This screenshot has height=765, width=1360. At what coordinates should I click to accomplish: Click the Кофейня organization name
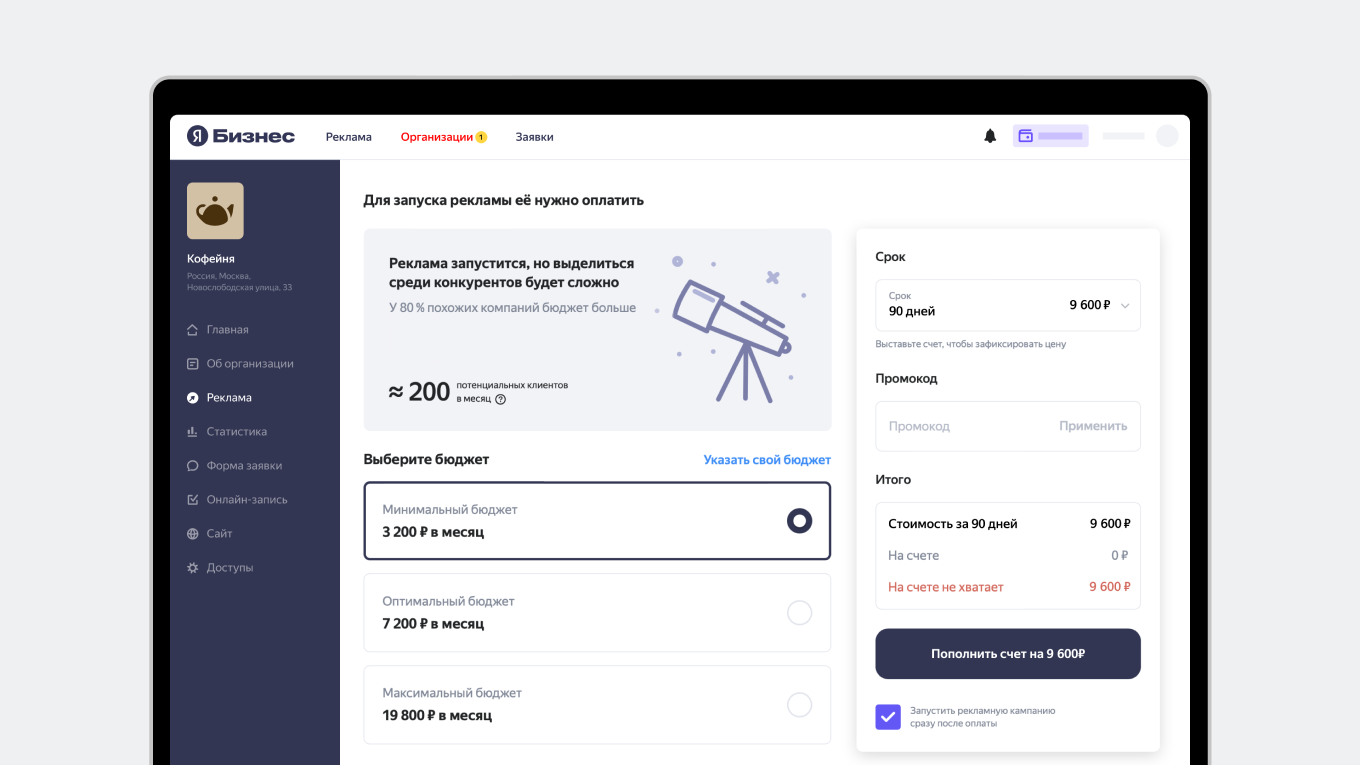tap(211, 259)
